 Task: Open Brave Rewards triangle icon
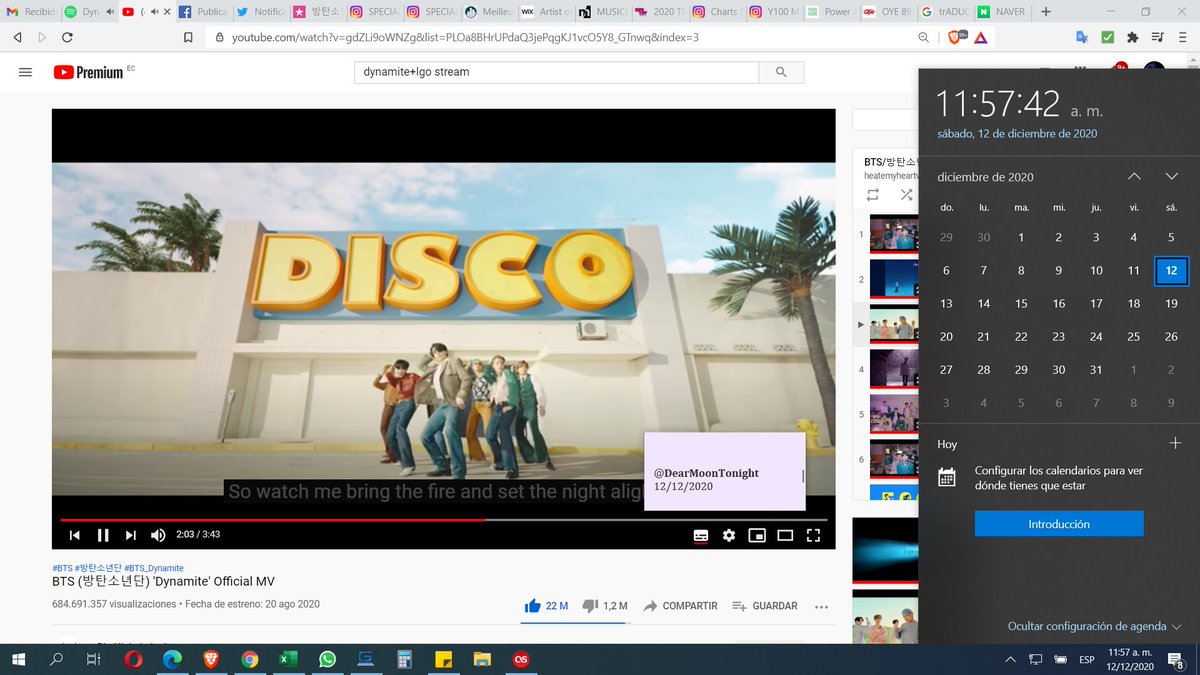tap(981, 38)
